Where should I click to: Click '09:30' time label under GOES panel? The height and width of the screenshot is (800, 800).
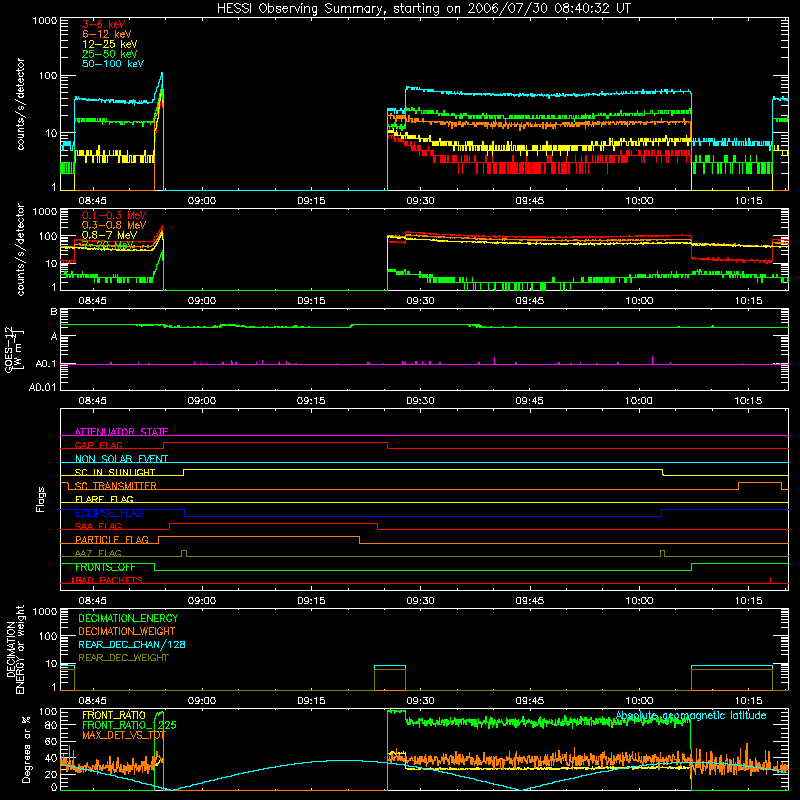[x=420, y=401]
